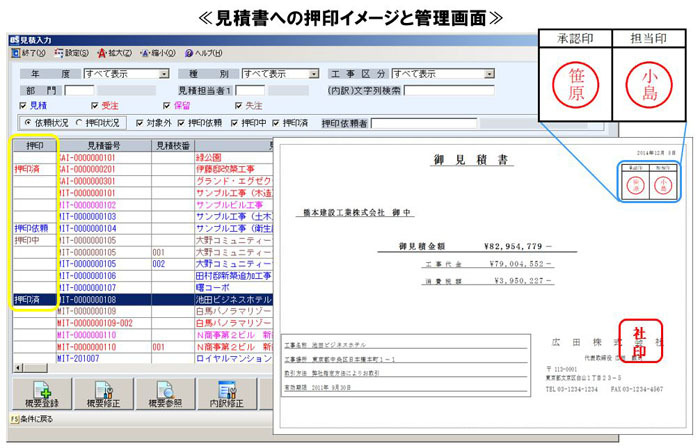Click the 押印中 status cell
700x448 pixels.
[x=35, y=241]
